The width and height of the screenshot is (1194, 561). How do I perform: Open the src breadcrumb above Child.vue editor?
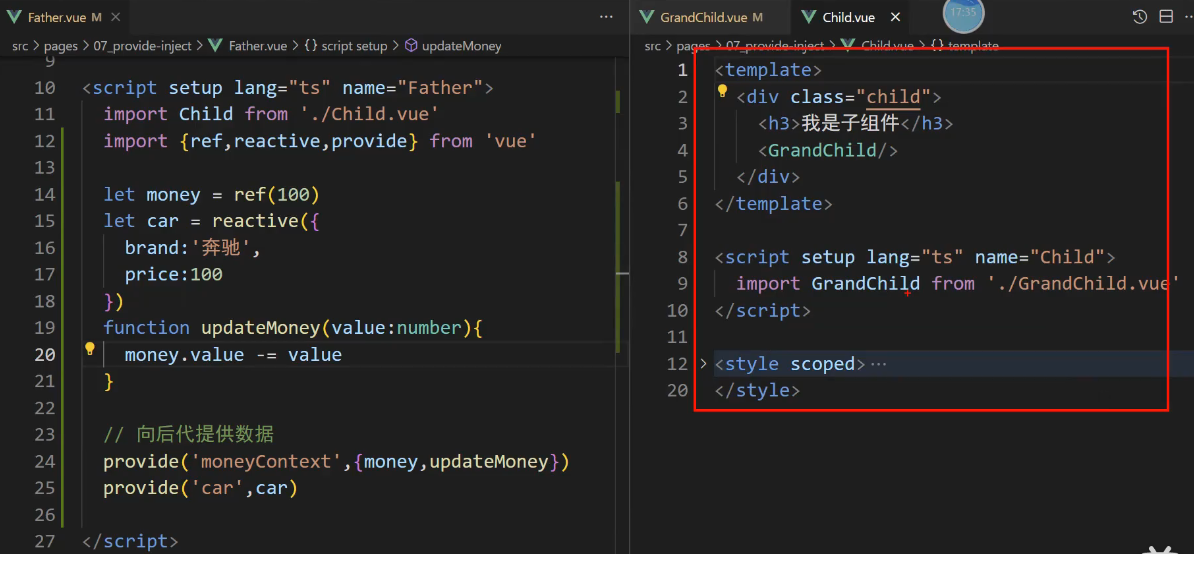[653, 46]
